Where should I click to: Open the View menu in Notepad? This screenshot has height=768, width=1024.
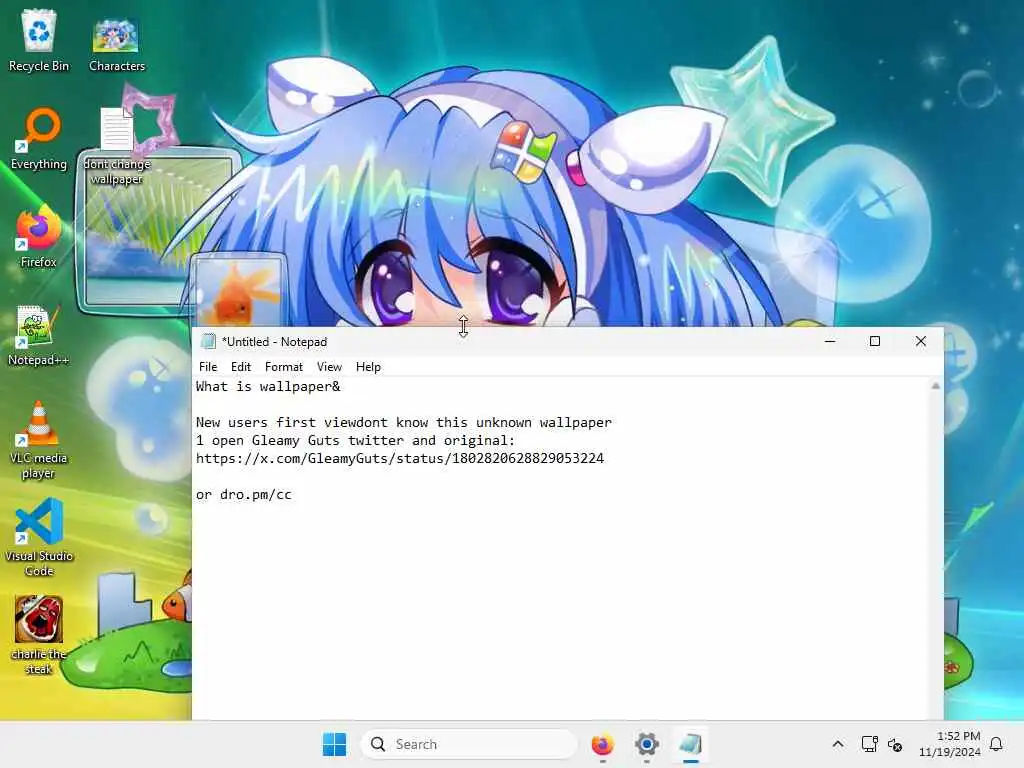(x=329, y=367)
